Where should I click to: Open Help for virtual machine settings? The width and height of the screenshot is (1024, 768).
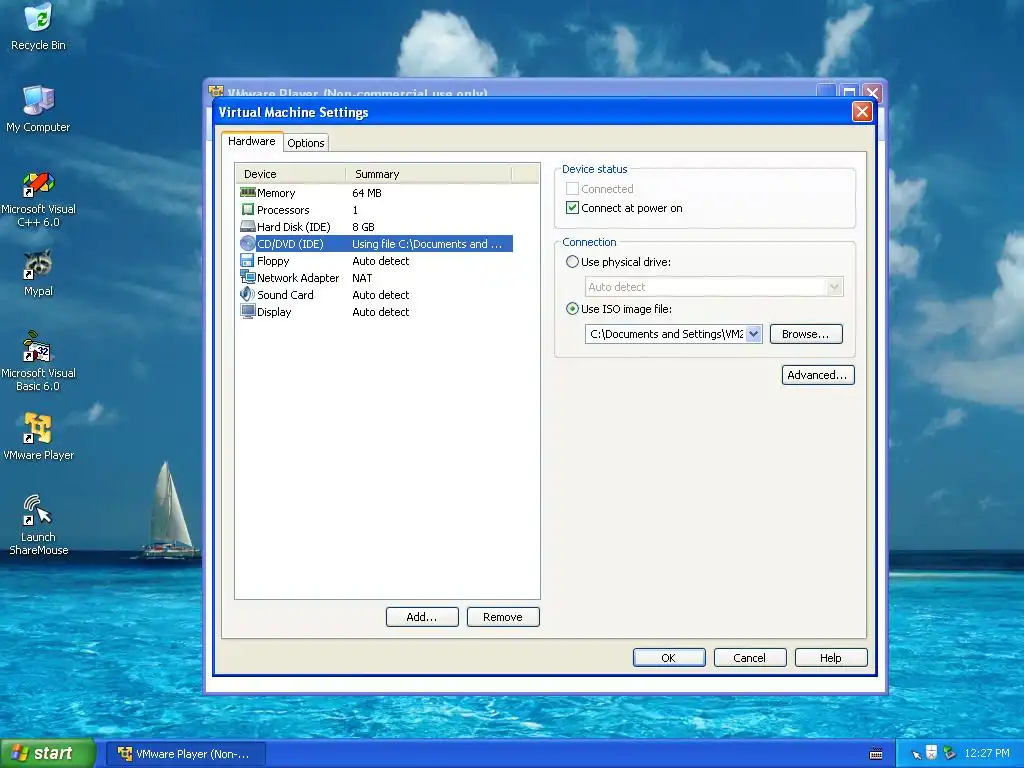pos(831,658)
